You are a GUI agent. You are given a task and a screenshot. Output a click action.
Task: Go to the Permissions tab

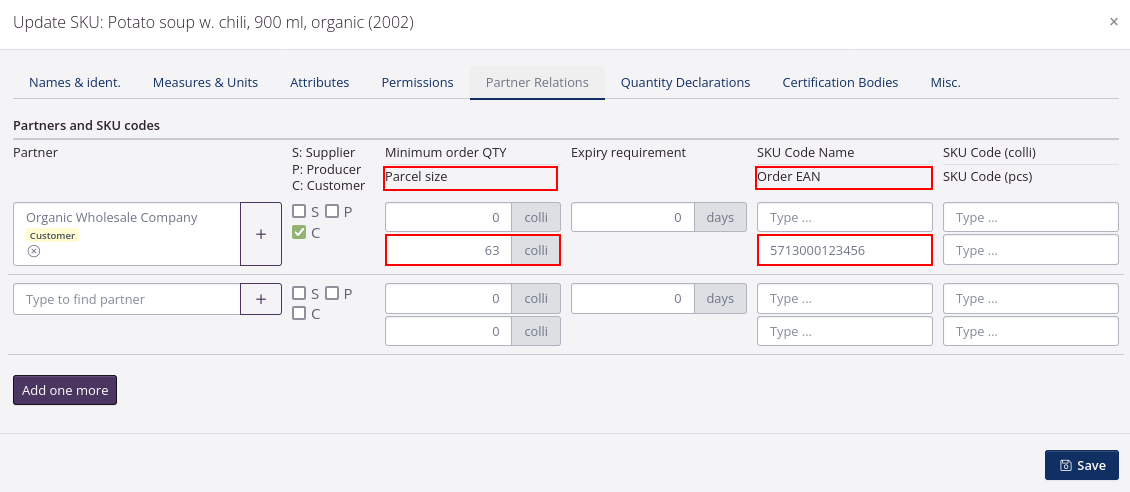417,82
